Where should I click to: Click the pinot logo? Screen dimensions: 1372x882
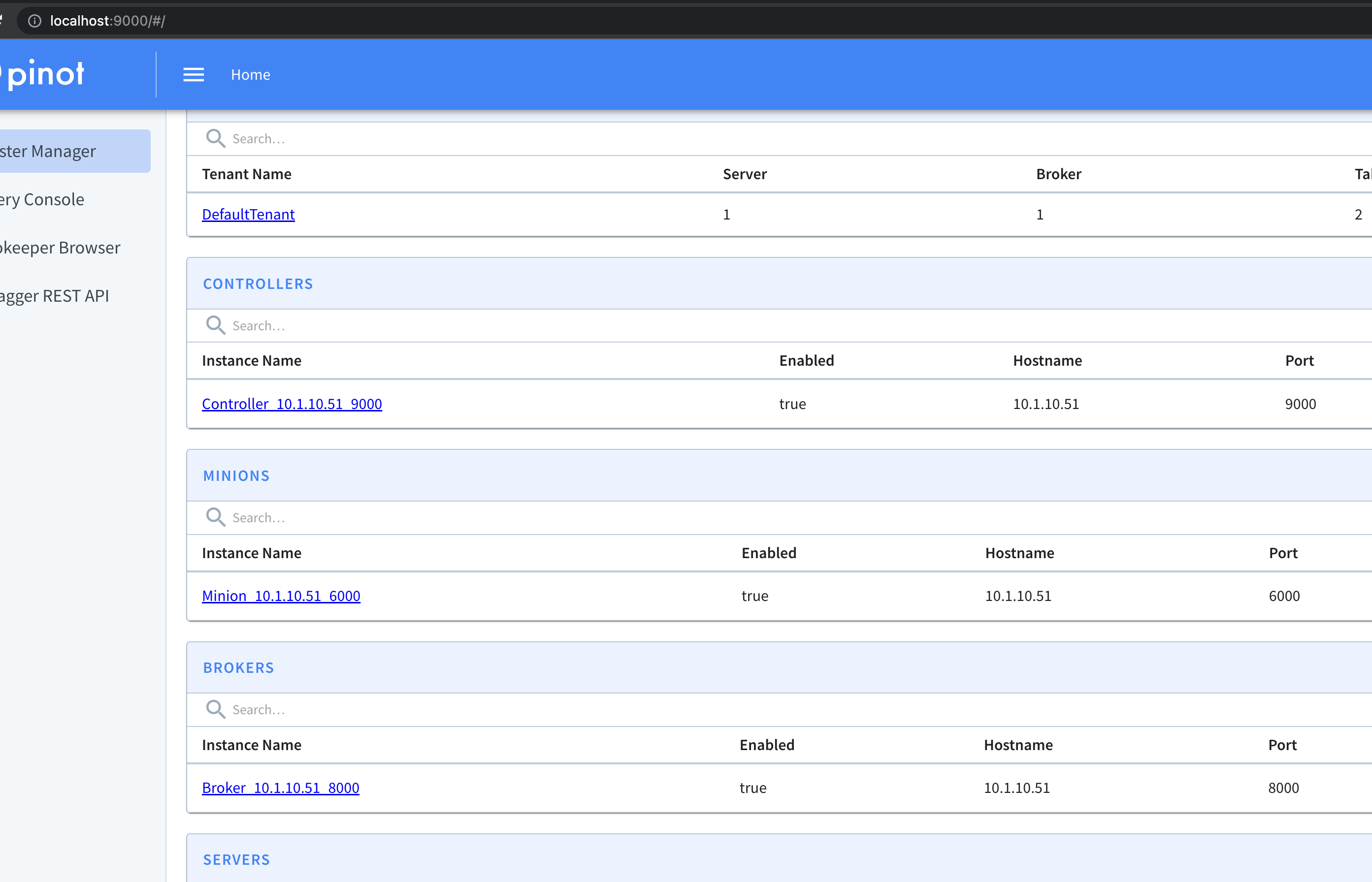click(x=46, y=74)
